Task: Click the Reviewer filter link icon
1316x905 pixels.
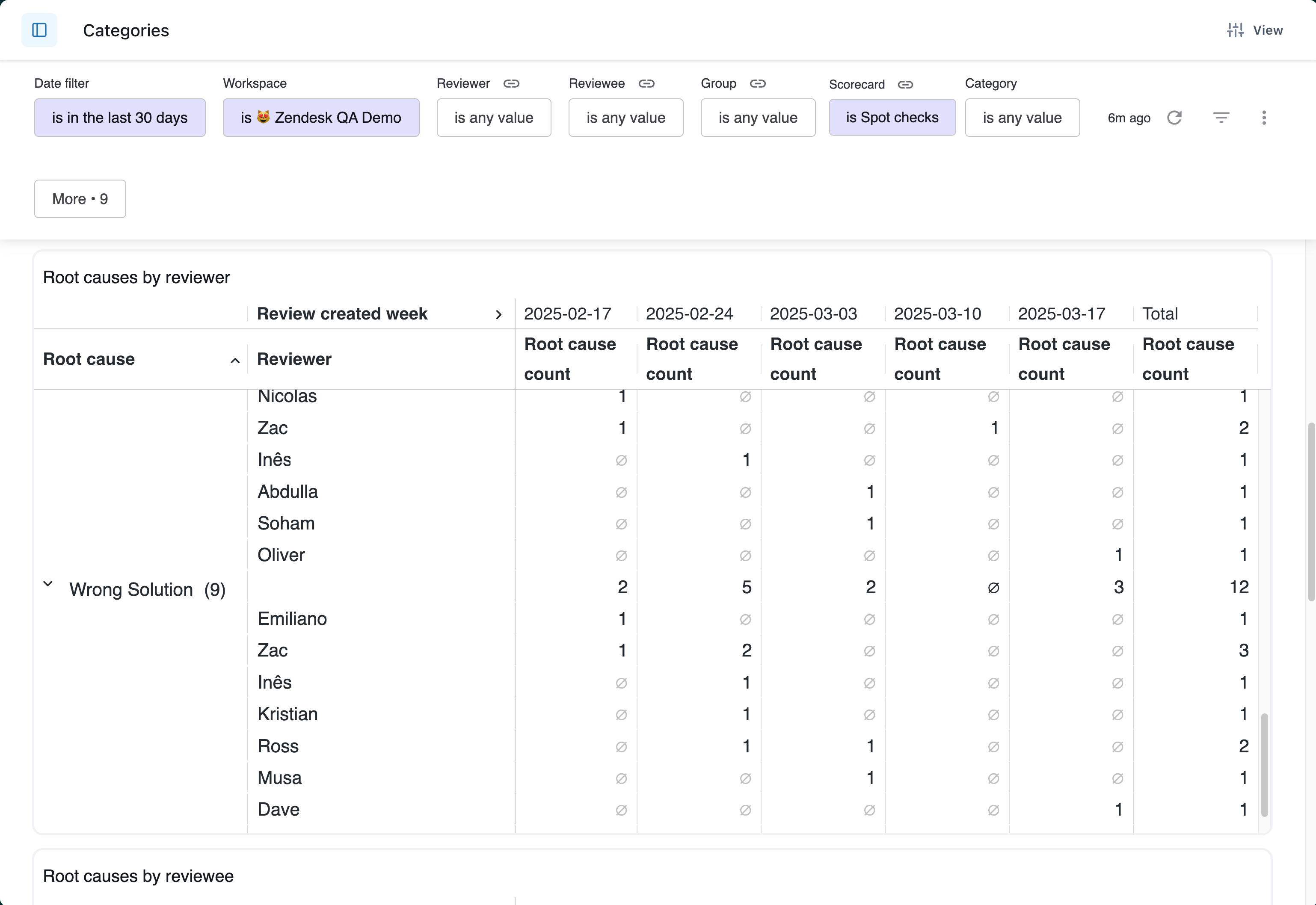Action: 511,83
